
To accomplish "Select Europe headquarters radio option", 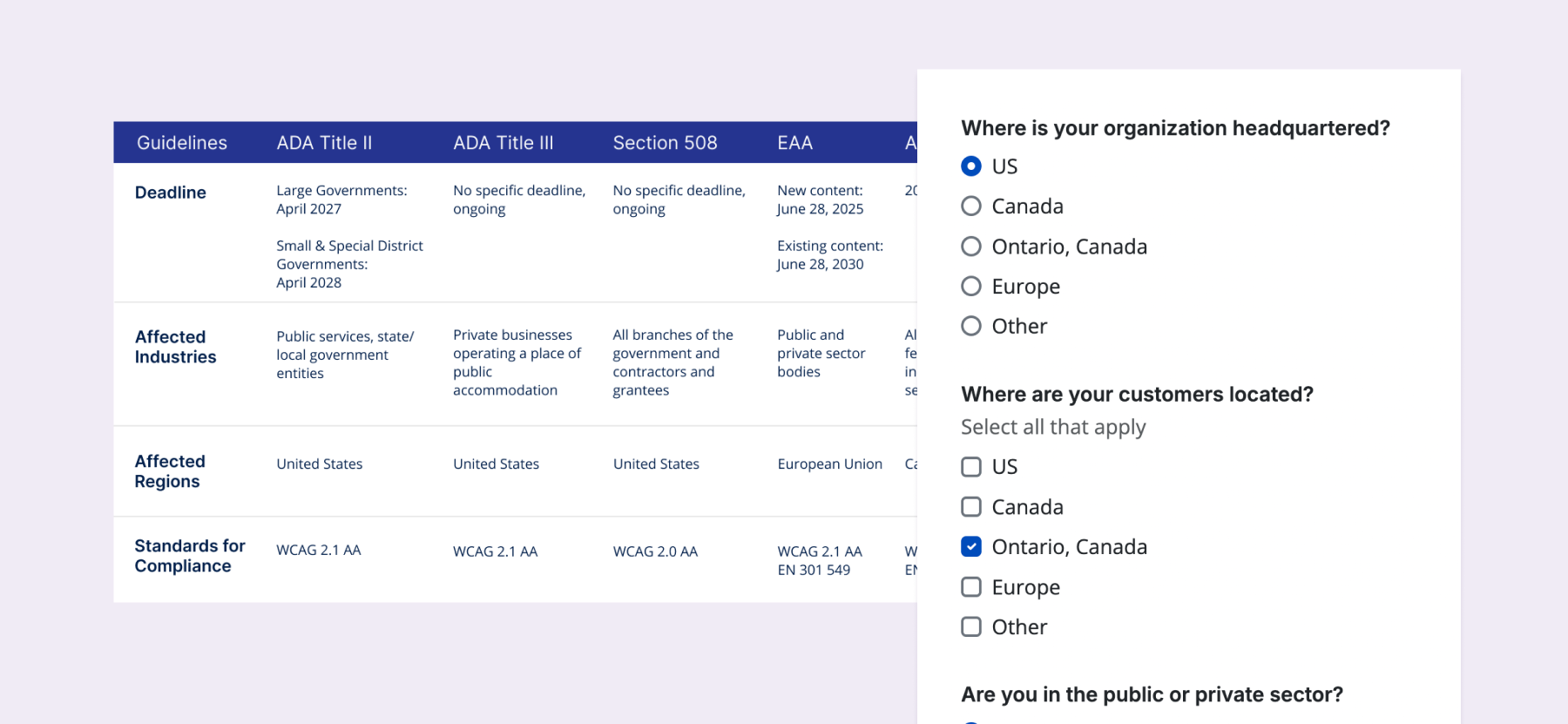I will 971,287.
